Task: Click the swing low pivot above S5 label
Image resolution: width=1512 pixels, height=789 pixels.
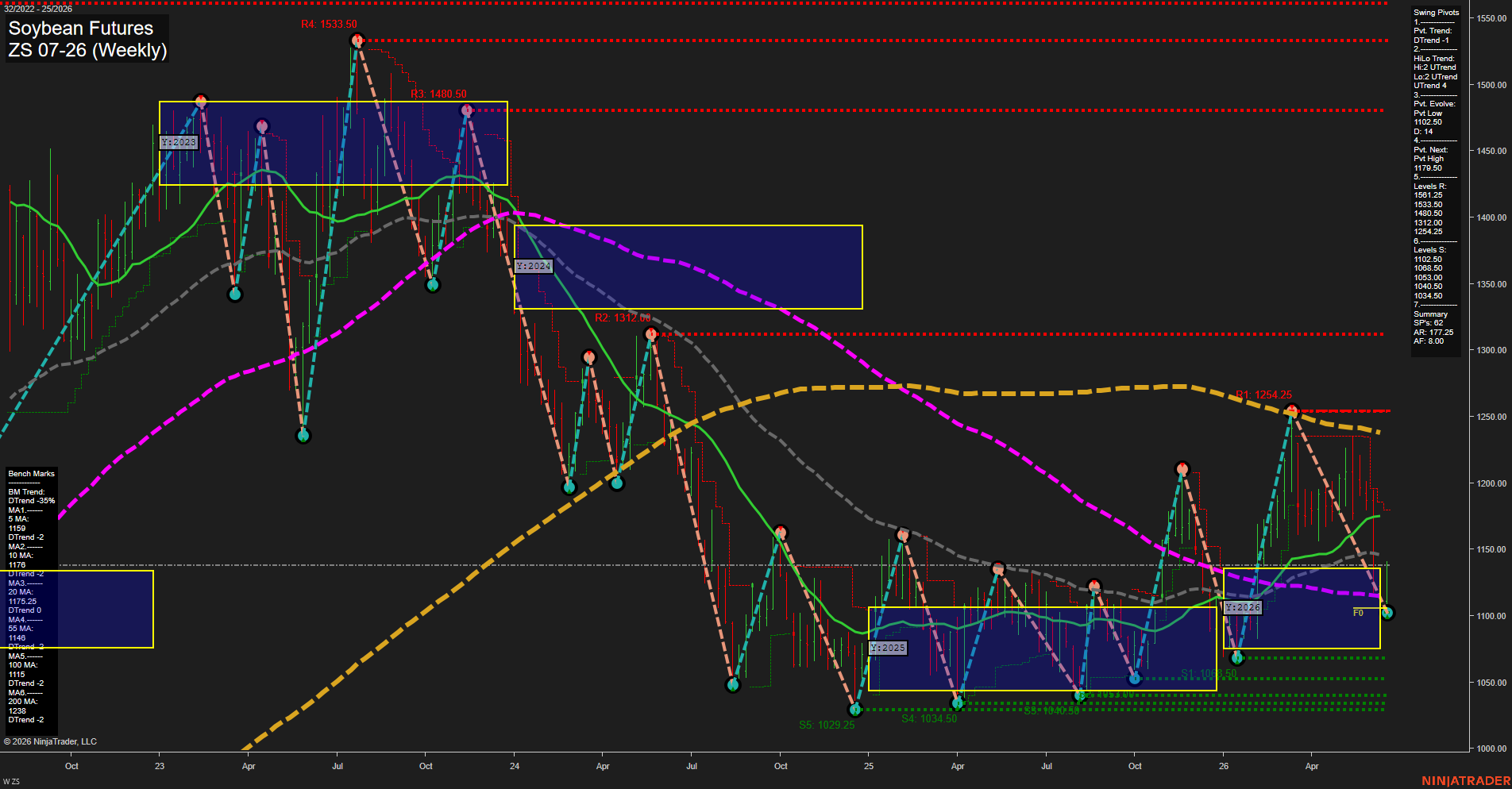Action: tap(855, 710)
